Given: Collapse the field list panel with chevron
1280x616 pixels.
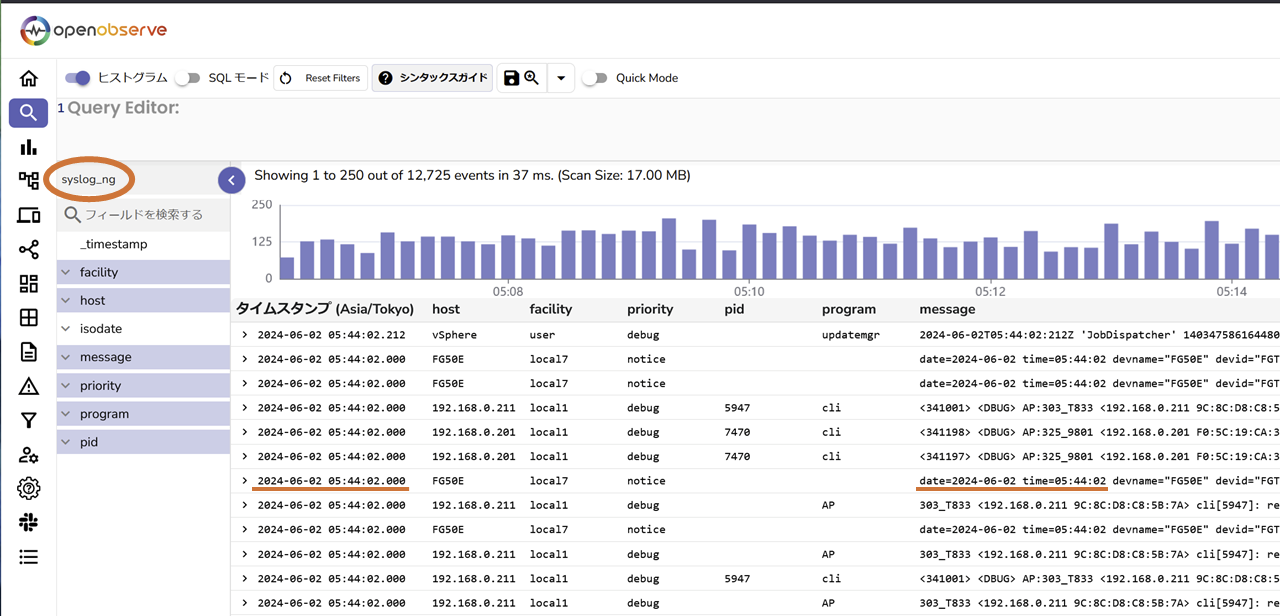Looking at the screenshot, I should pyautogui.click(x=231, y=180).
